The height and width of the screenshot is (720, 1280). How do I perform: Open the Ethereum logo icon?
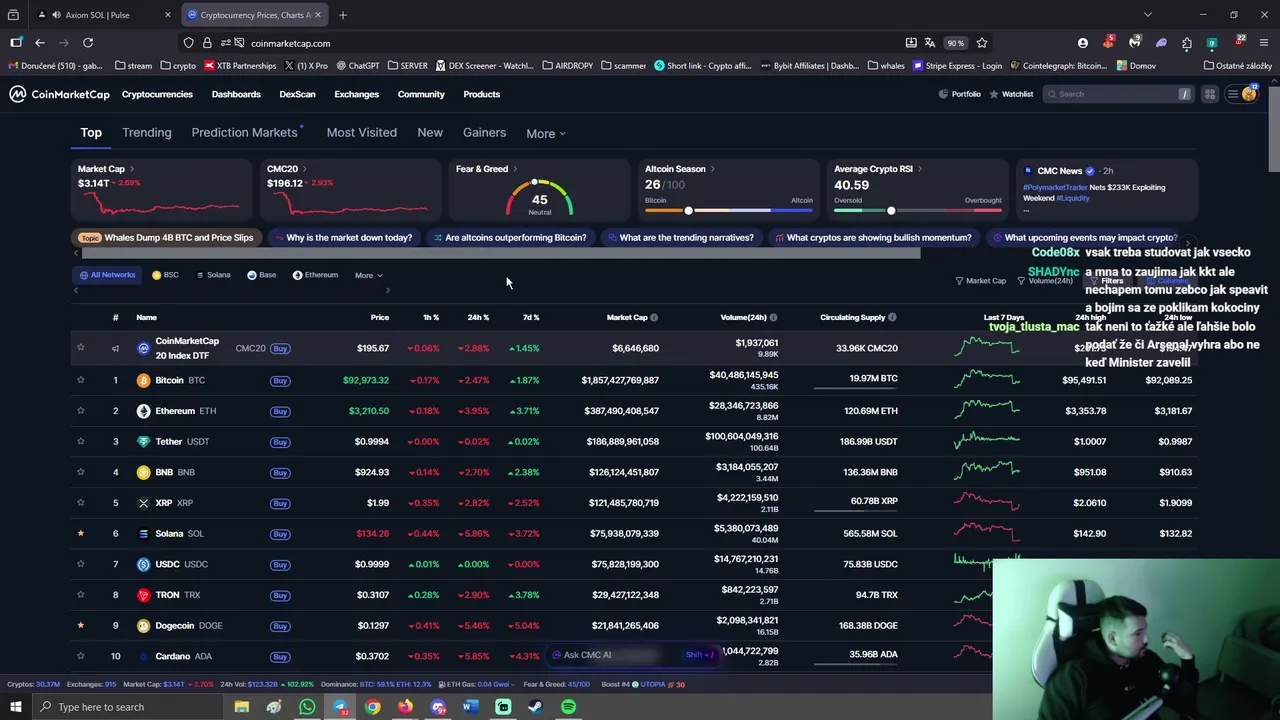[x=143, y=411]
